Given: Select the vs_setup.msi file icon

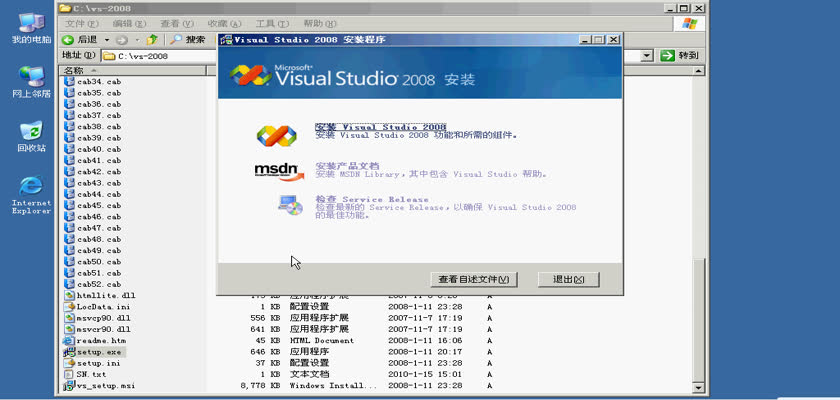Looking at the screenshot, I should [69, 386].
